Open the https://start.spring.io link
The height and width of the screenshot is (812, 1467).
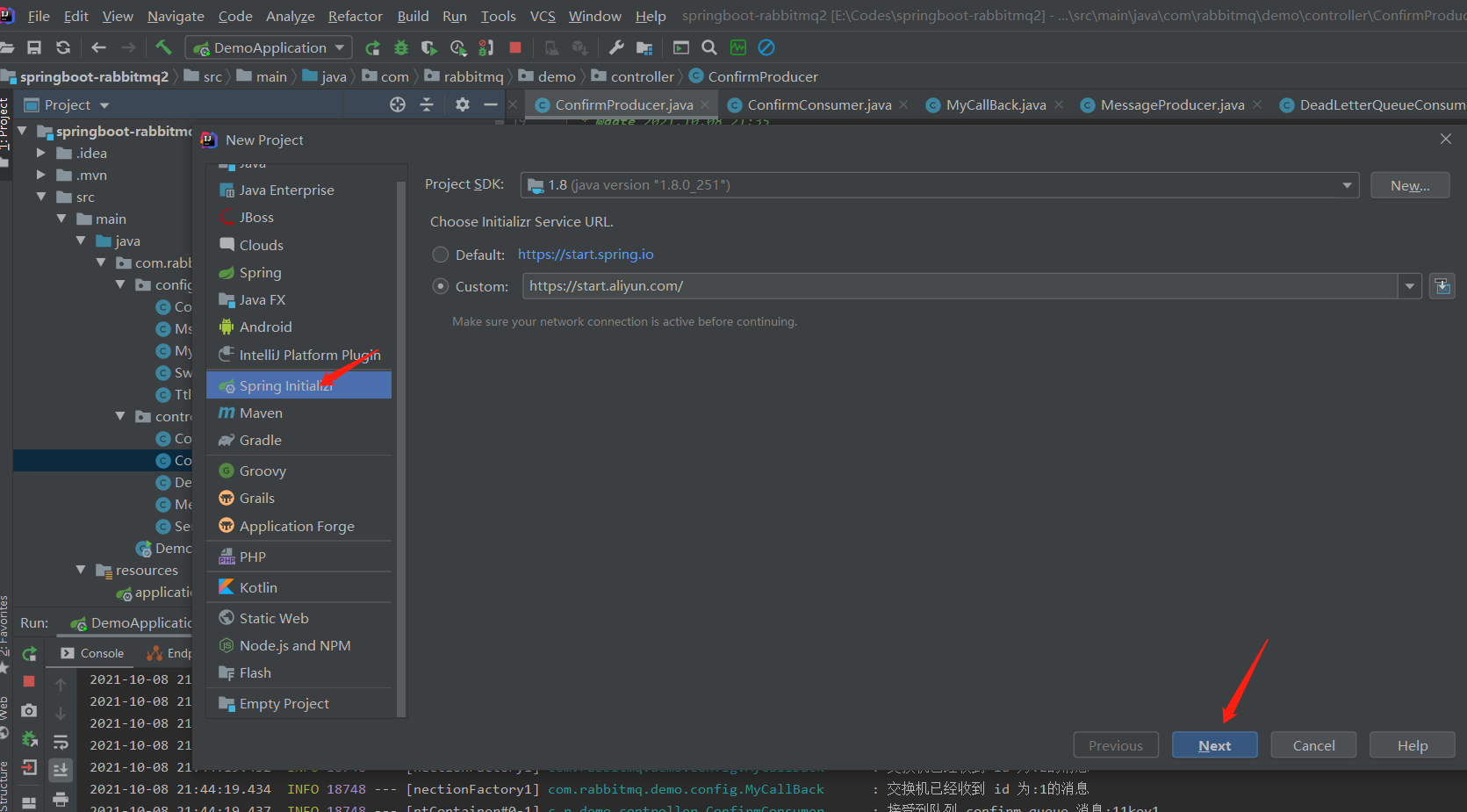586,254
